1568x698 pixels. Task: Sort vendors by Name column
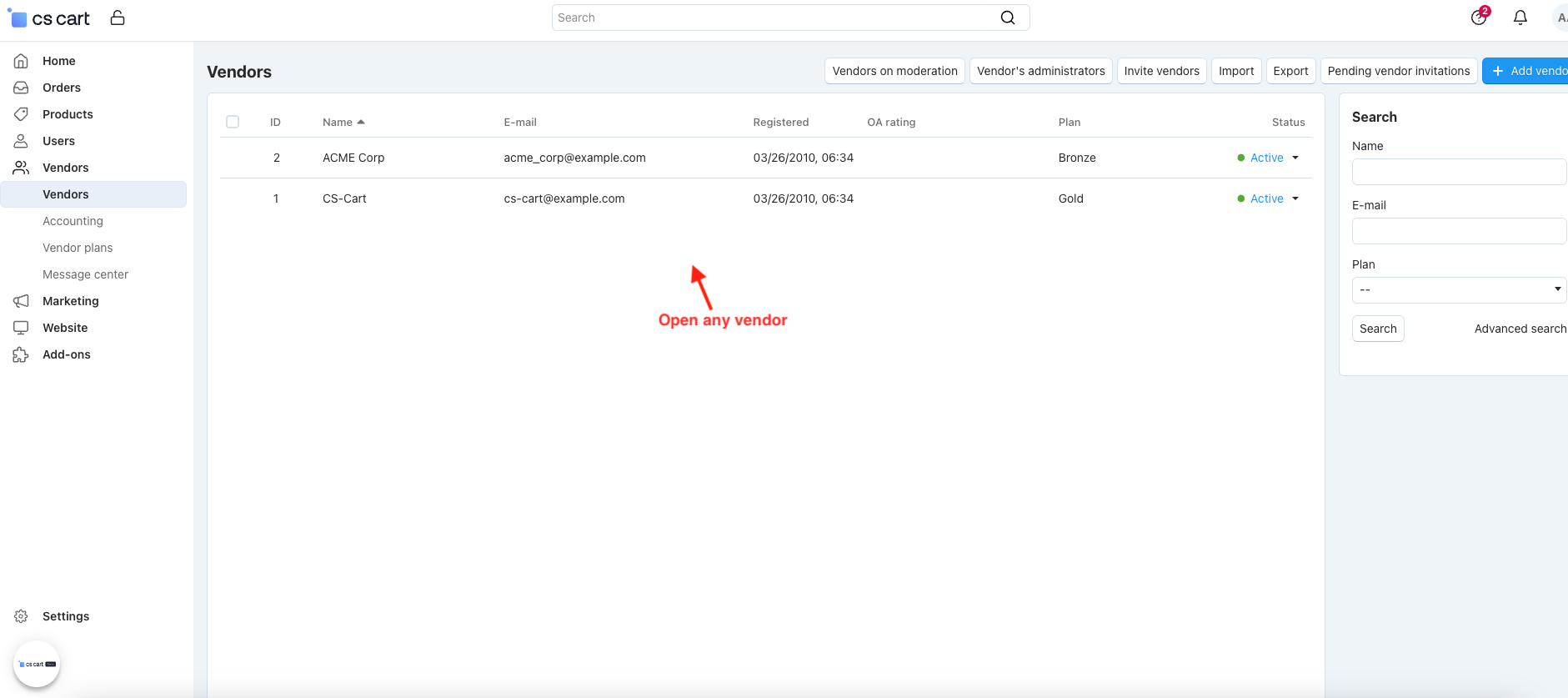343,122
